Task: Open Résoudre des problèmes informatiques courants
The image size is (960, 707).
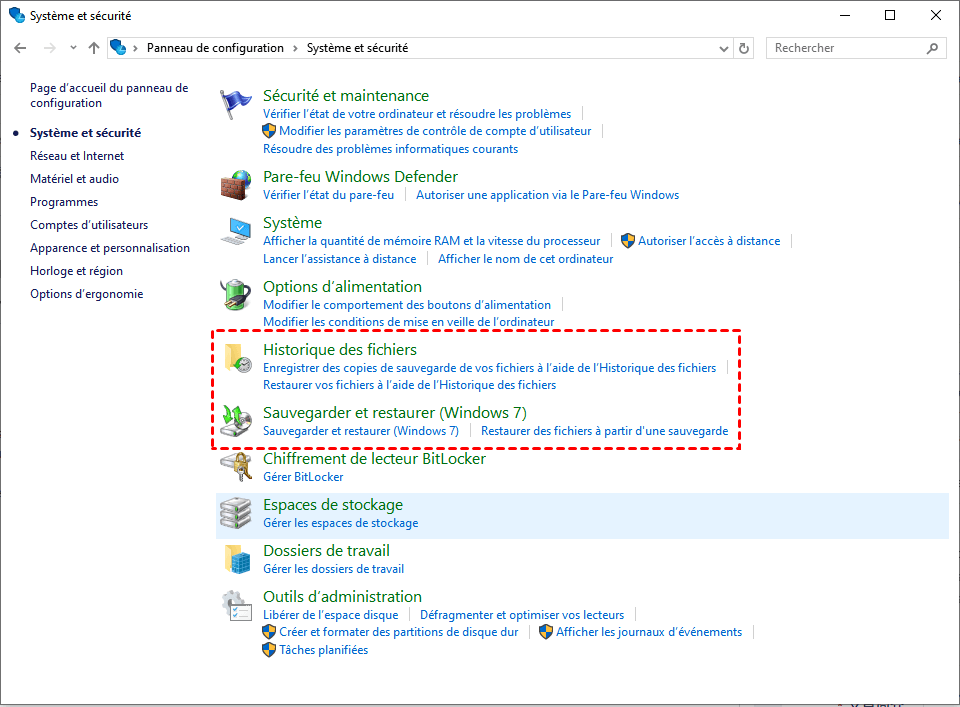Action: click(391, 149)
